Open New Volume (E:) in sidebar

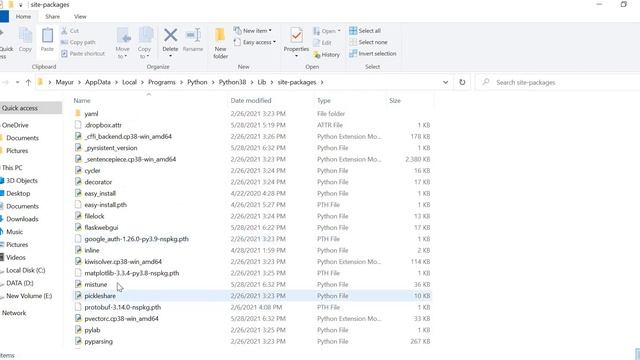[x=29, y=296]
